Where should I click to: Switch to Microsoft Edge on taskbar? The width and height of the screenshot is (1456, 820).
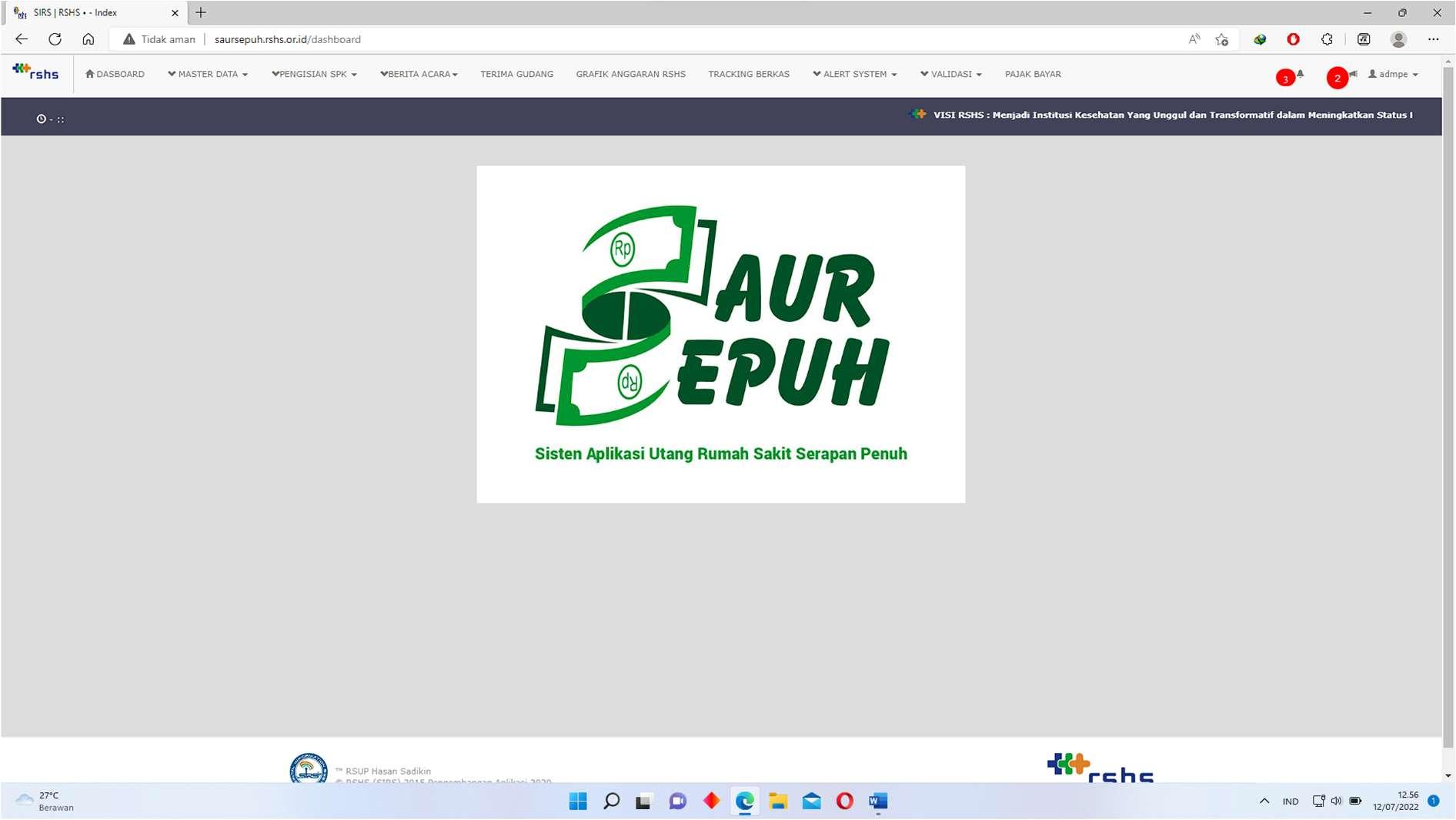[744, 802]
